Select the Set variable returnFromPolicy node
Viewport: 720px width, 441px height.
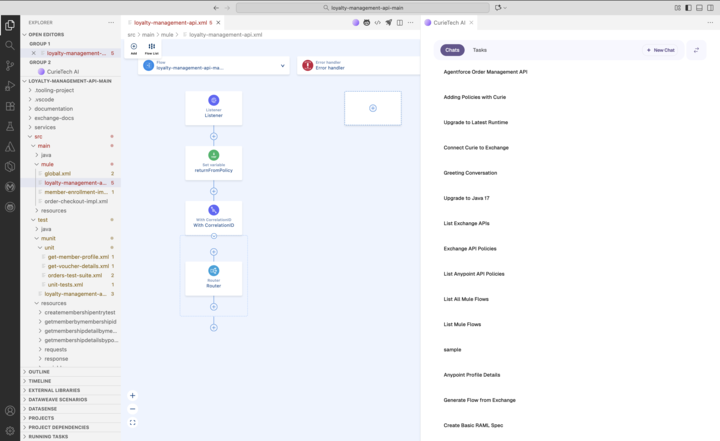(214, 163)
